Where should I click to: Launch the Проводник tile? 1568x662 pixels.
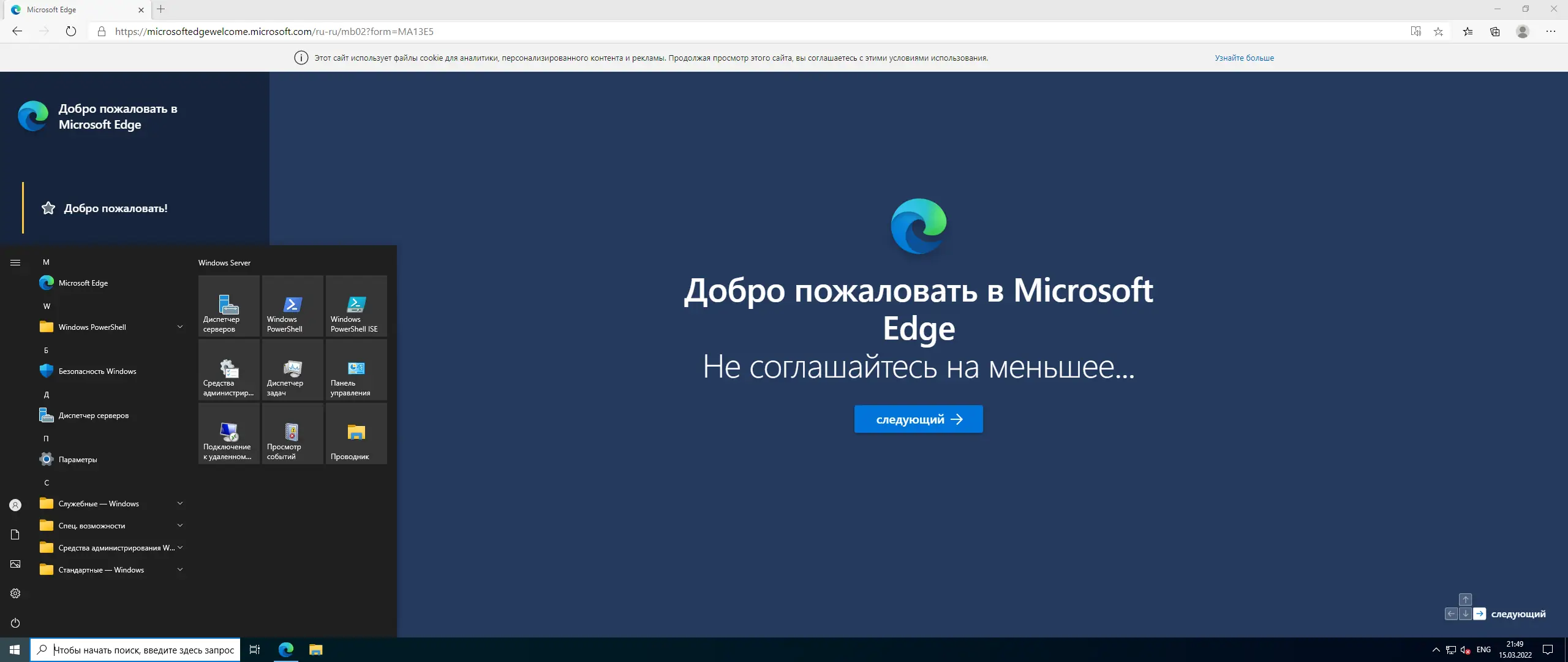356,433
